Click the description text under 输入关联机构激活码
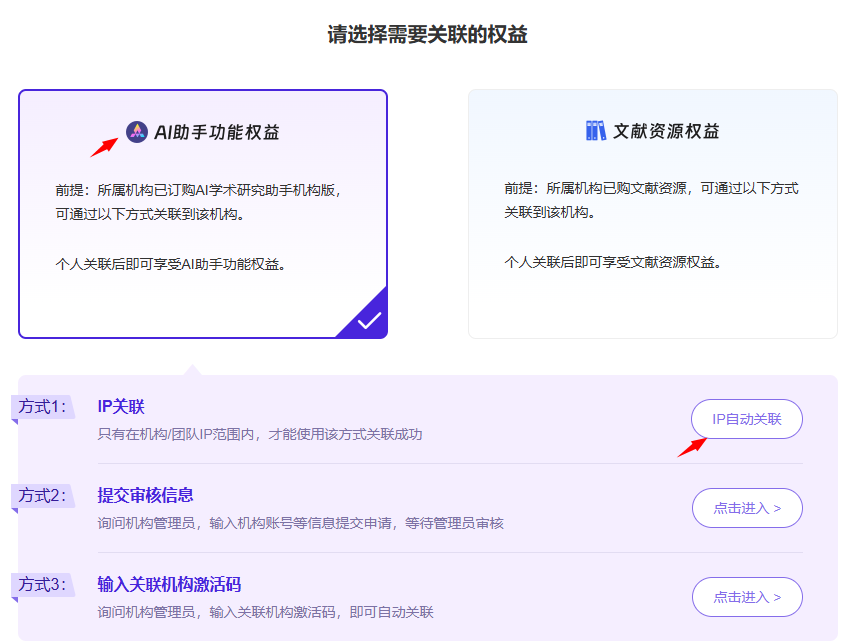This screenshot has width=844, height=644. point(265,612)
